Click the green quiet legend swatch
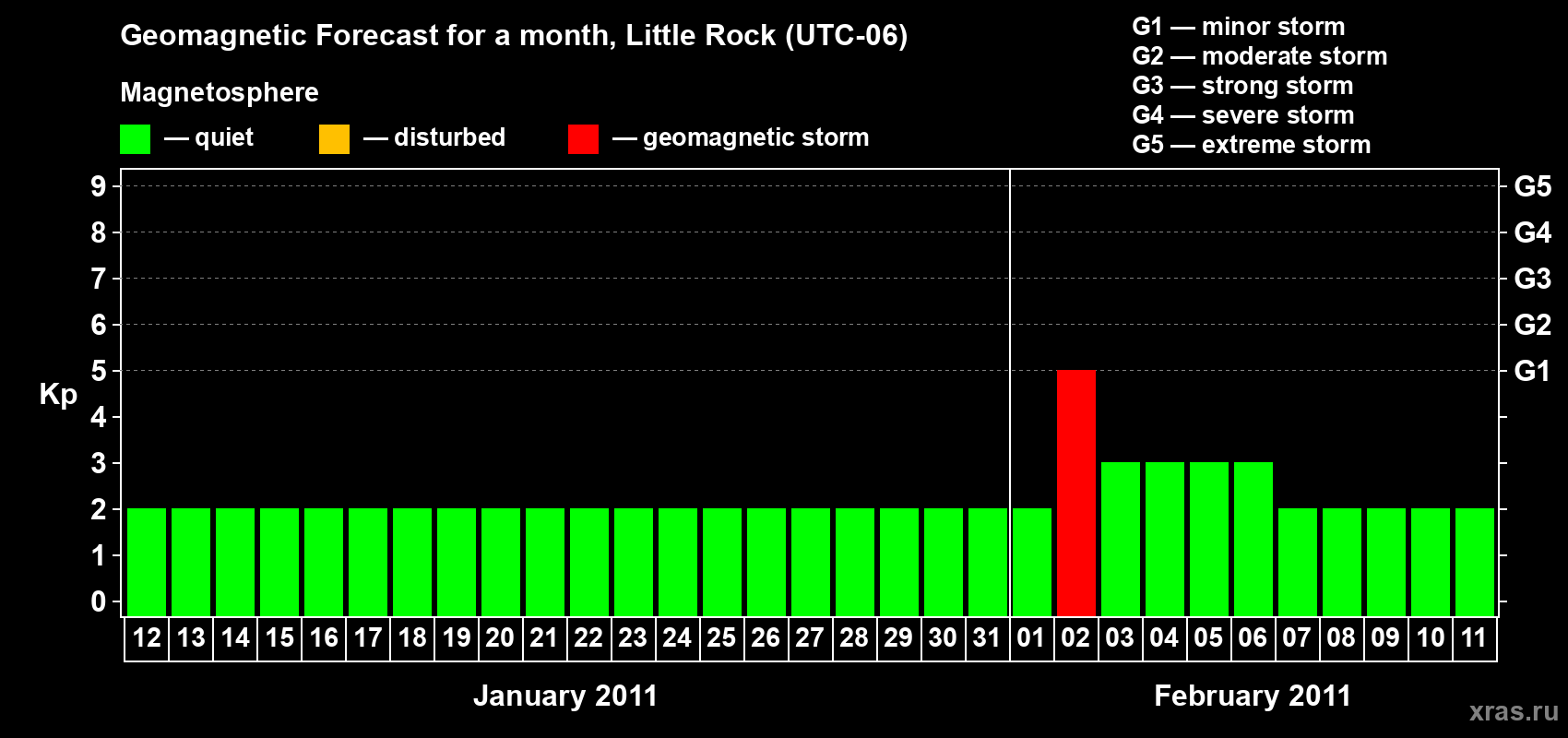 pos(135,139)
